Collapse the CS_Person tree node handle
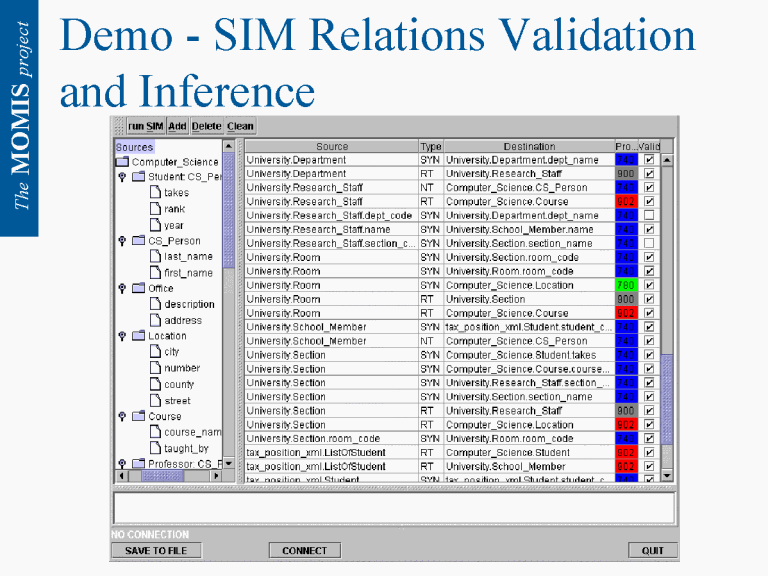The width and height of the screenshot is (768, 576). pos(122,241)
